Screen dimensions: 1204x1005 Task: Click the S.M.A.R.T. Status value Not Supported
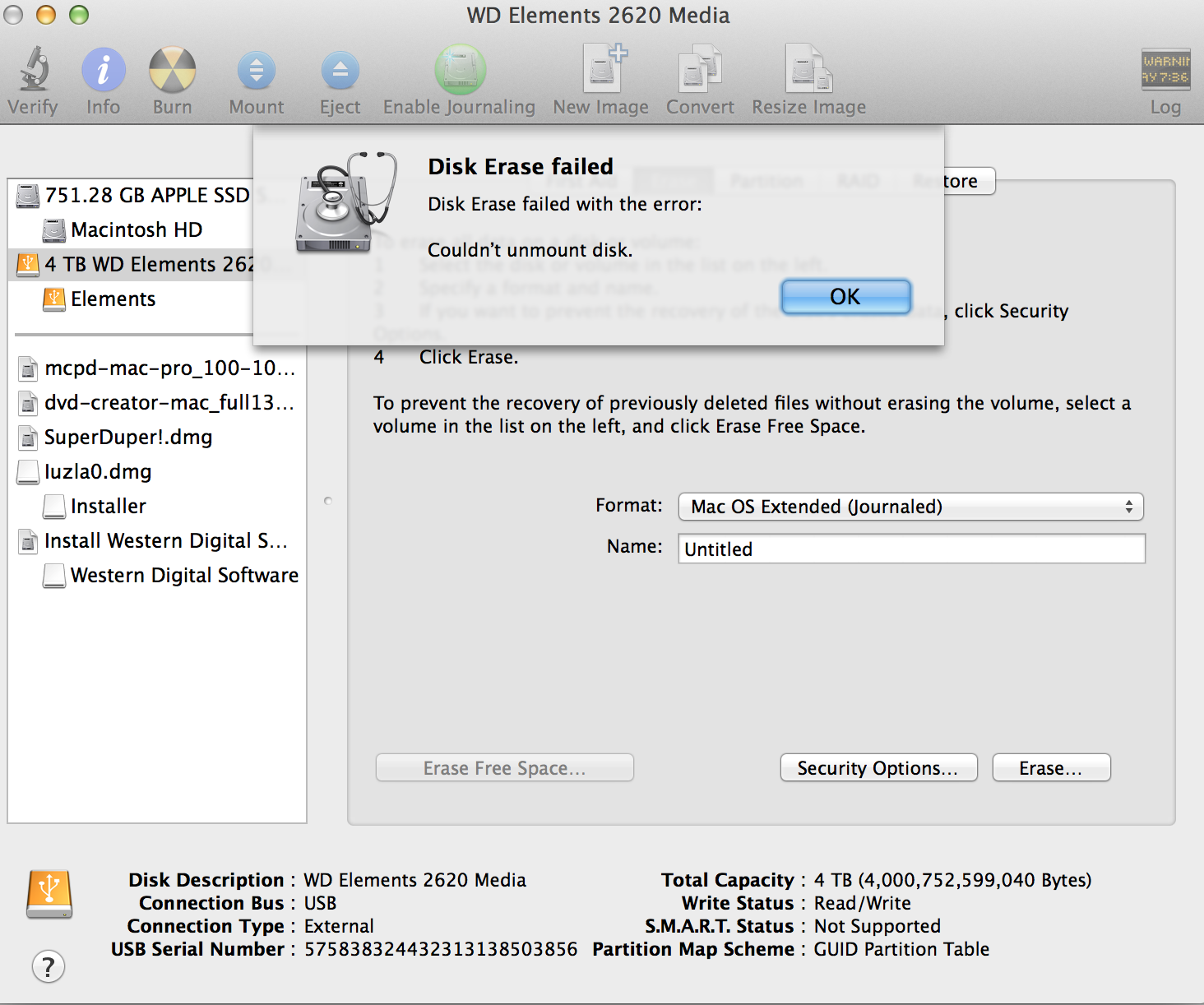(x=877, y=926)
